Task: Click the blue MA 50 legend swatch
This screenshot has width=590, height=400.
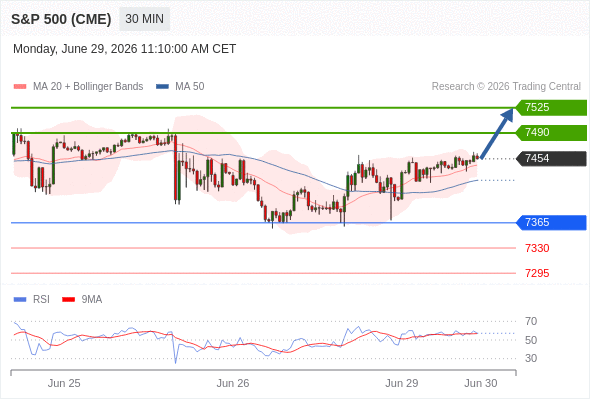Action: coord(162,87)
